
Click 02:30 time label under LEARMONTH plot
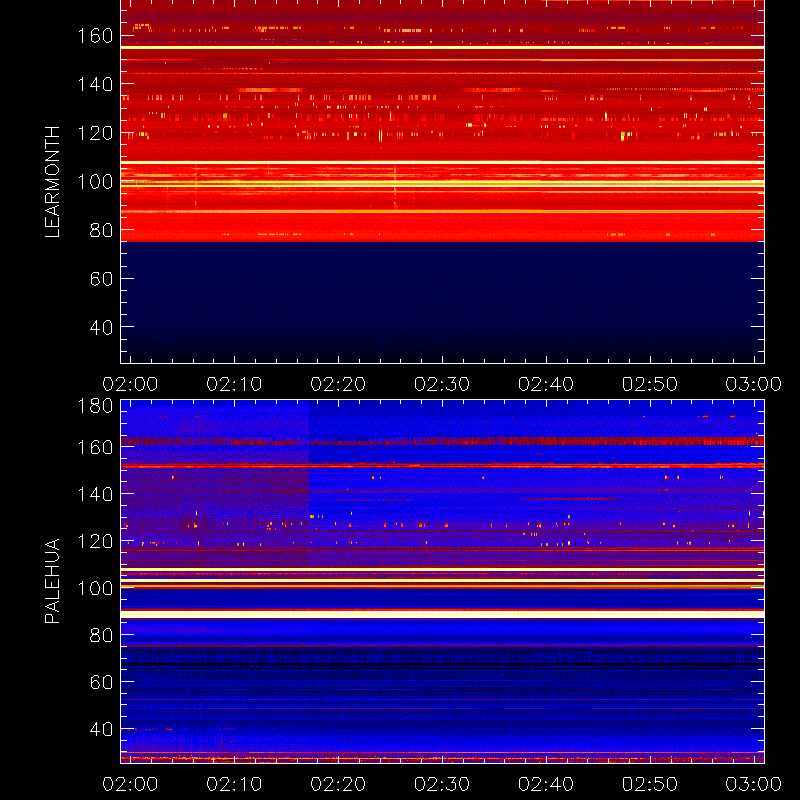[x=442, y=384]
